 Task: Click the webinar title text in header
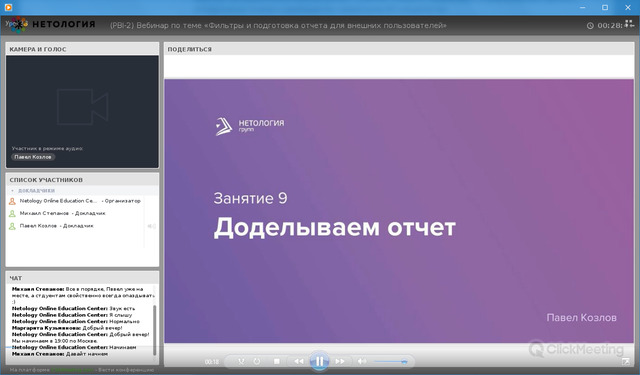coord(278,25)
